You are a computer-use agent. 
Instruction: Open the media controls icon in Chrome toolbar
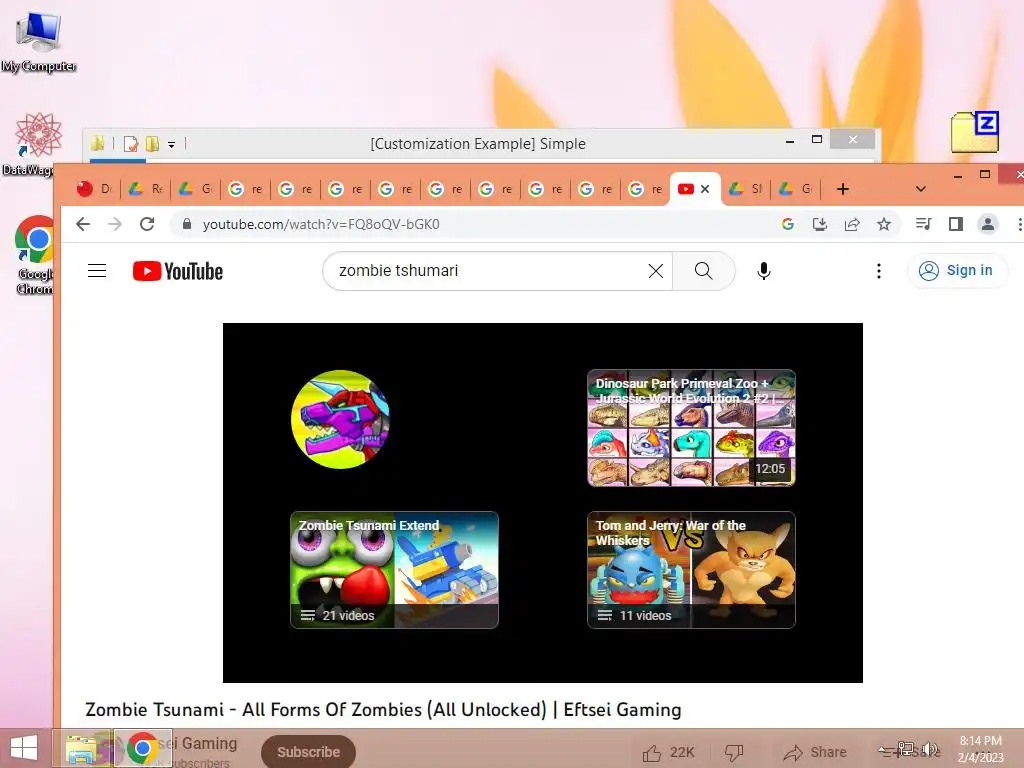coord(923,225)
